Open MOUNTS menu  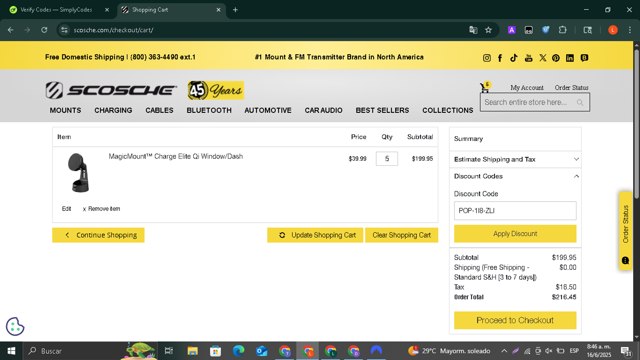65,110
